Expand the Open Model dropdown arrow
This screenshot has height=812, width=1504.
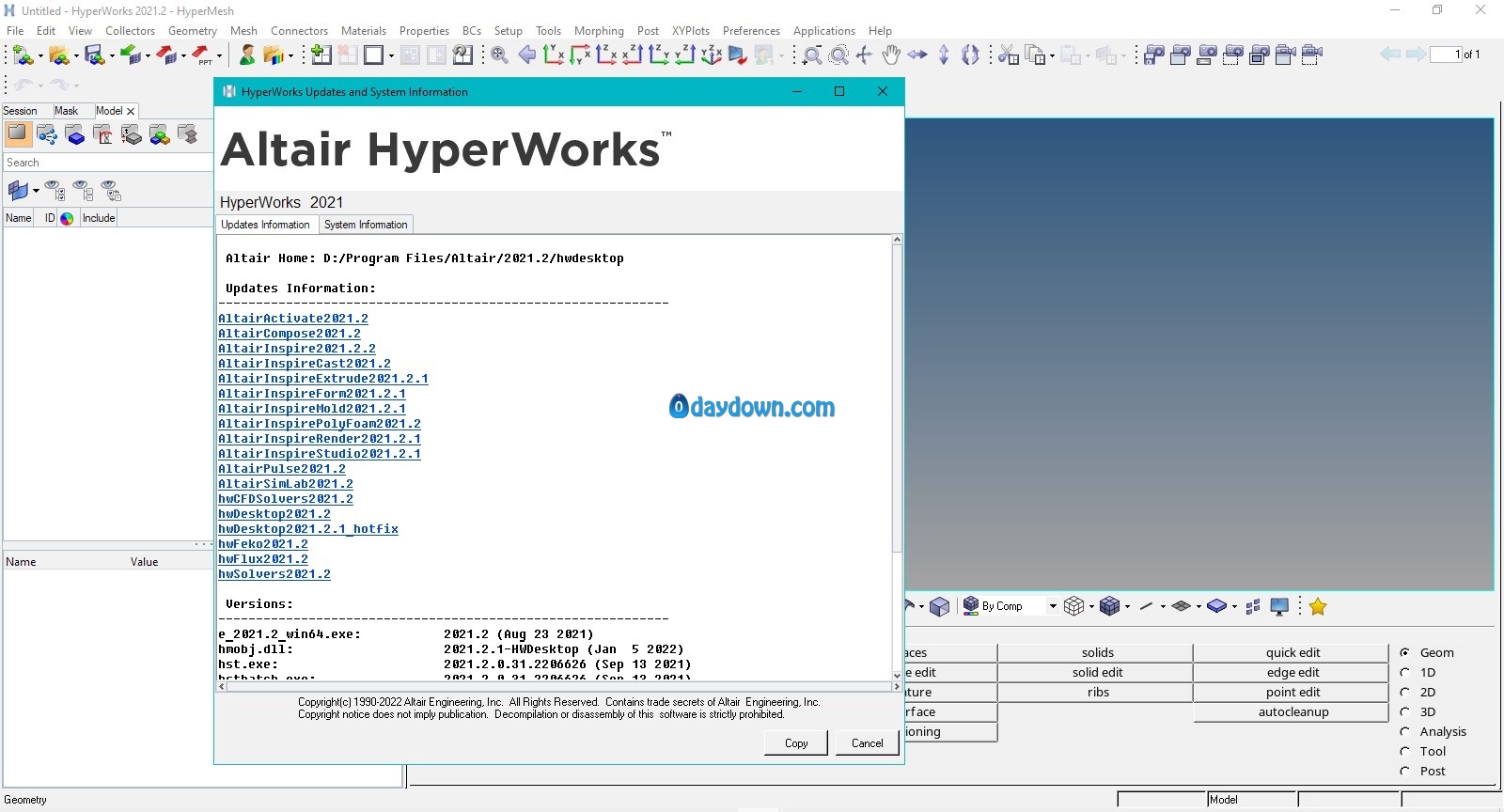75,56
